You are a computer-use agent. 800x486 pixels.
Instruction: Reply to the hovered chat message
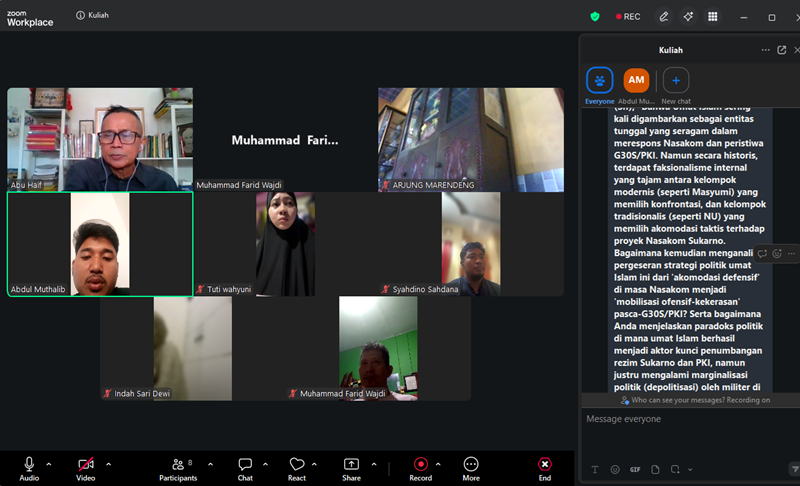coord(762,253)
